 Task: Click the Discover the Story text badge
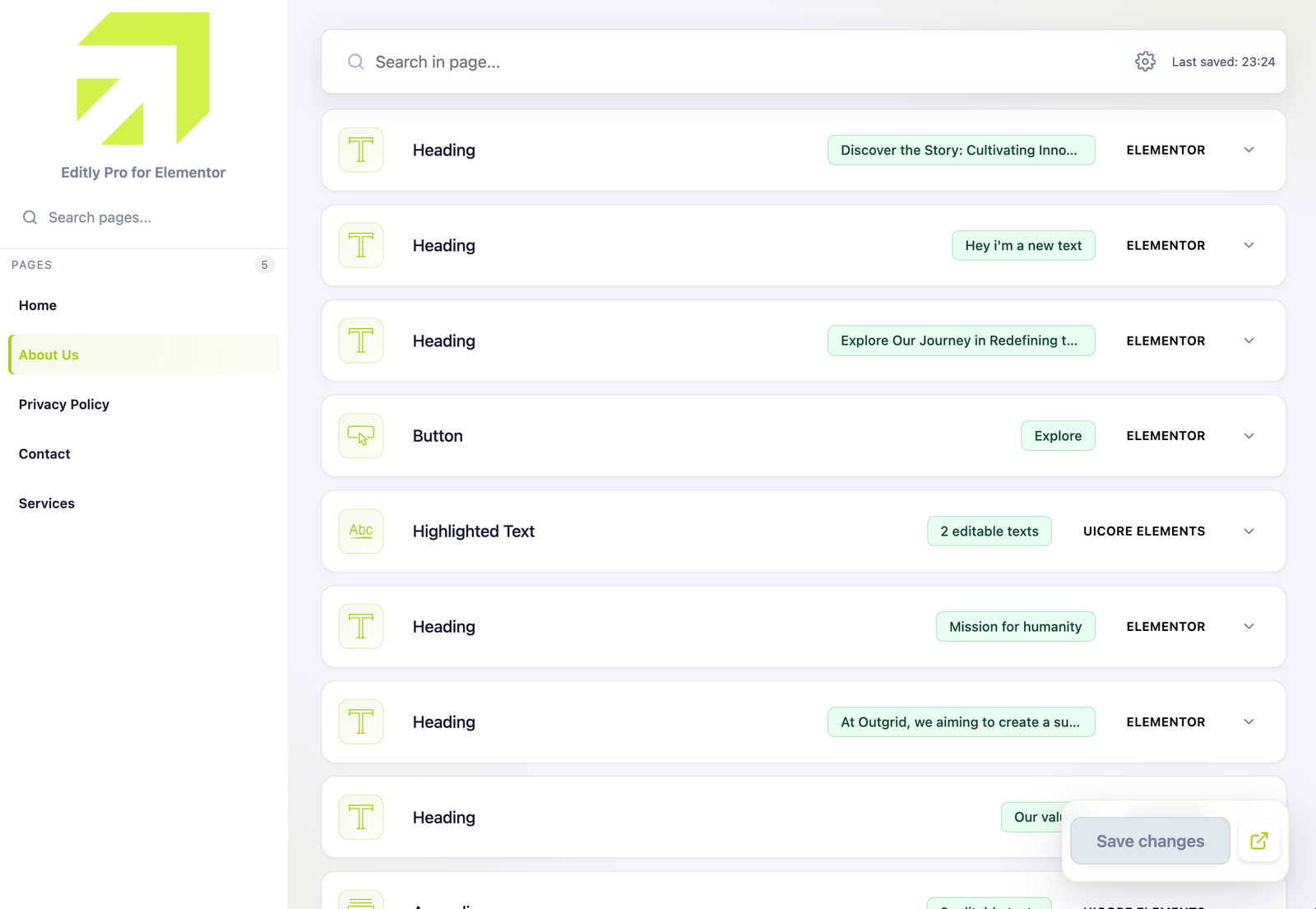click(x=962, y=150)
